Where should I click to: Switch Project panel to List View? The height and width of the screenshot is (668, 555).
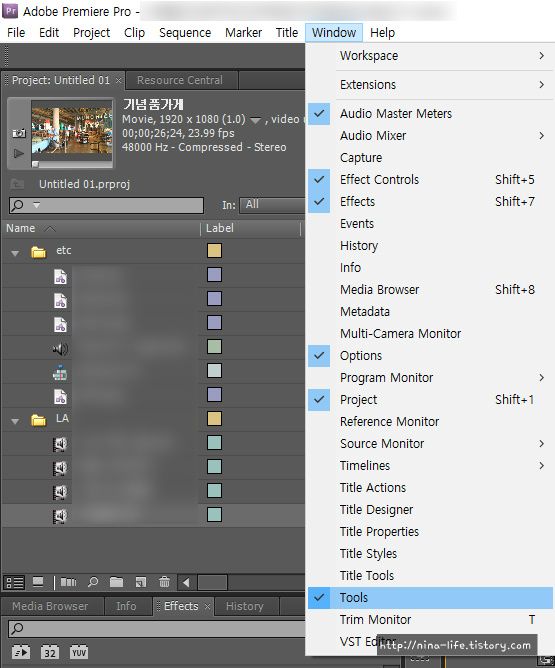click(14, 582)
